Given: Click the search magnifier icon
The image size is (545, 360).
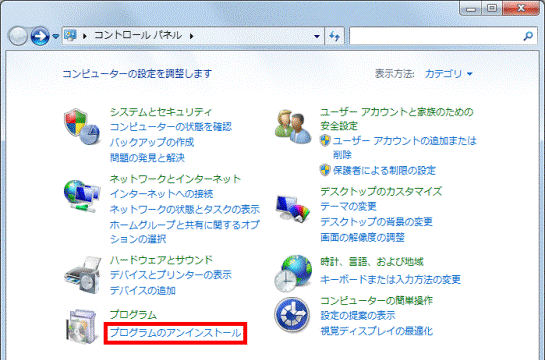Looking at the screenshot, I should click(x=528, y=36).
